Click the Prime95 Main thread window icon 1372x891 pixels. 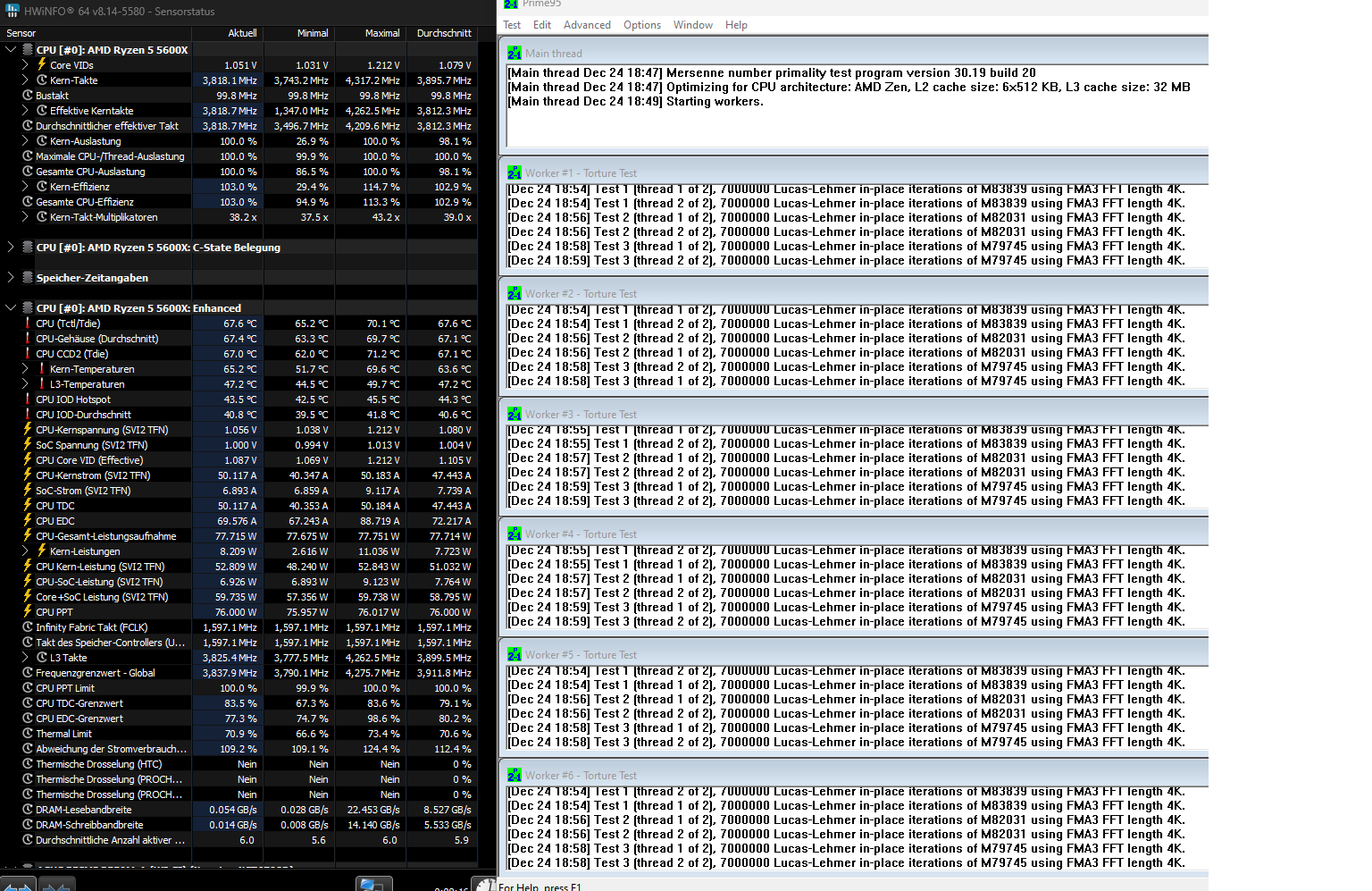(514, 54)
